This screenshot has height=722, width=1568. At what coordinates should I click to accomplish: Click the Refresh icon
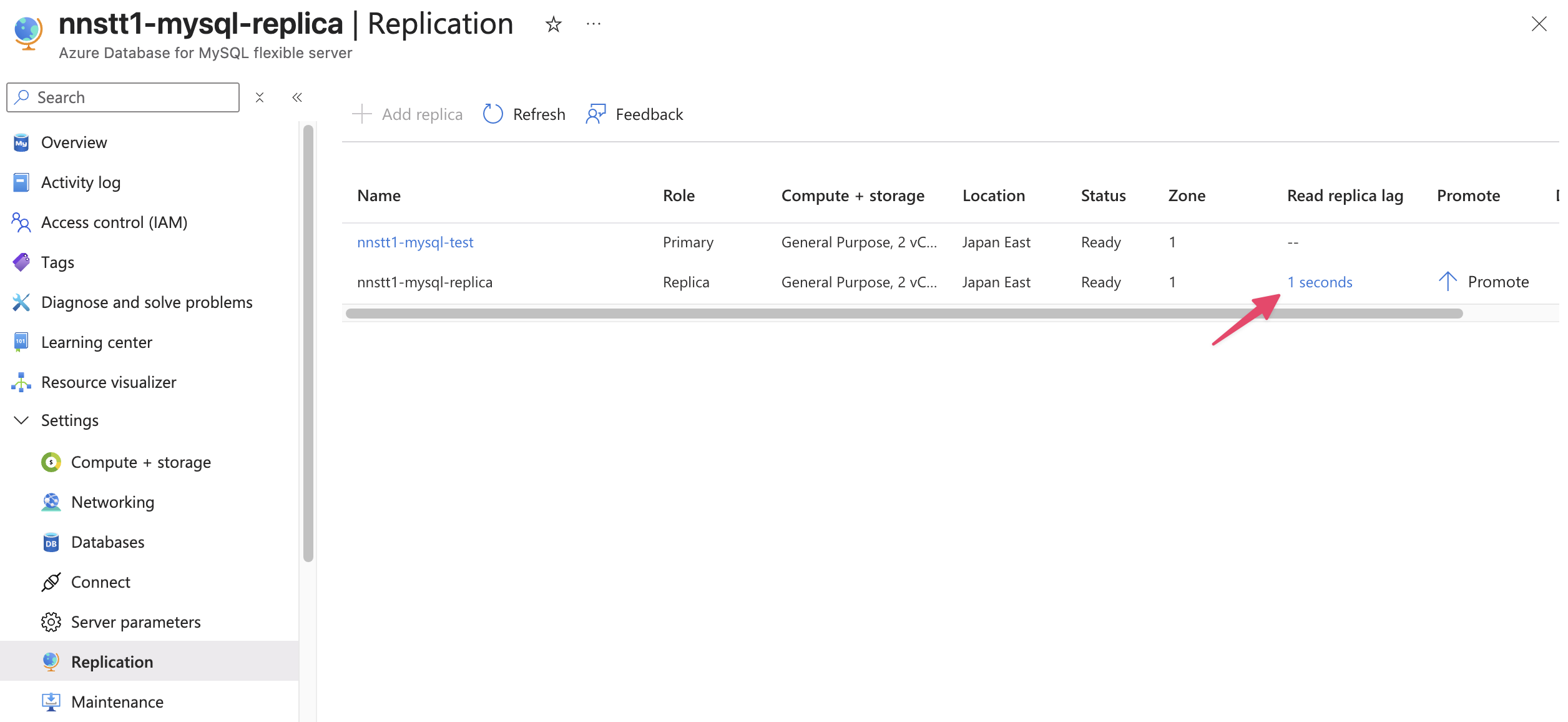(x=493, y=114)
